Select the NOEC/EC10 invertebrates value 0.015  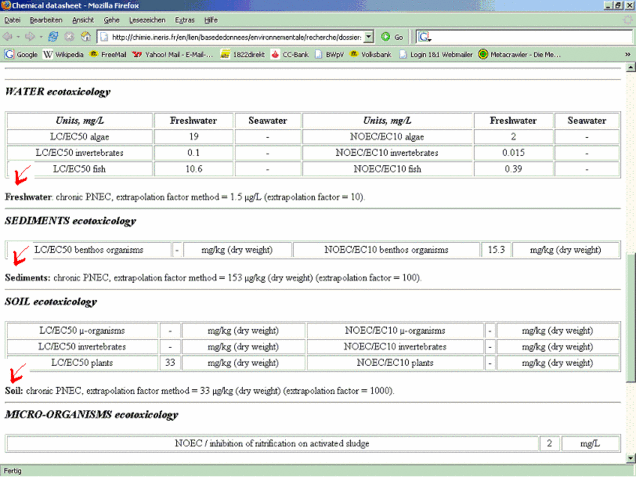click(514, 153)
